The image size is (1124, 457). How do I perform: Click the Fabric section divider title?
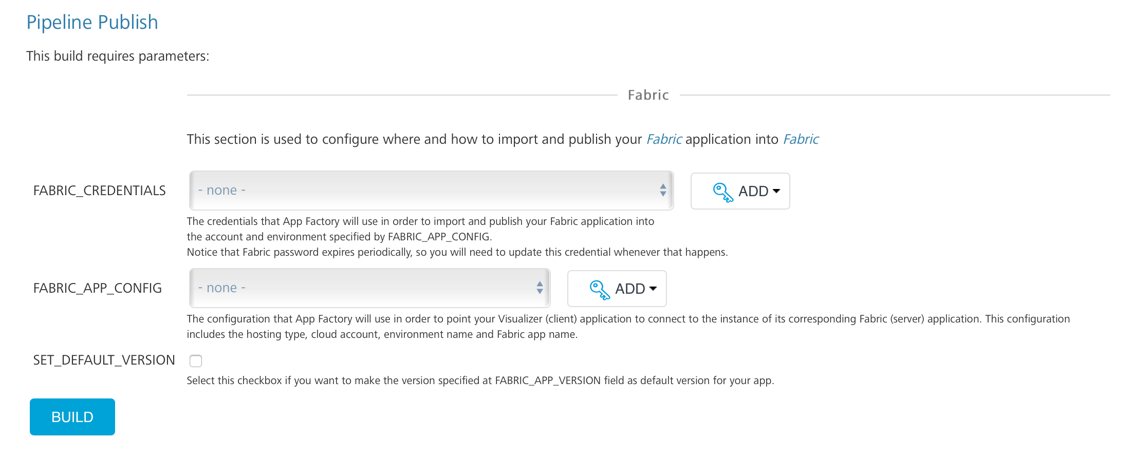click(648, 95)
